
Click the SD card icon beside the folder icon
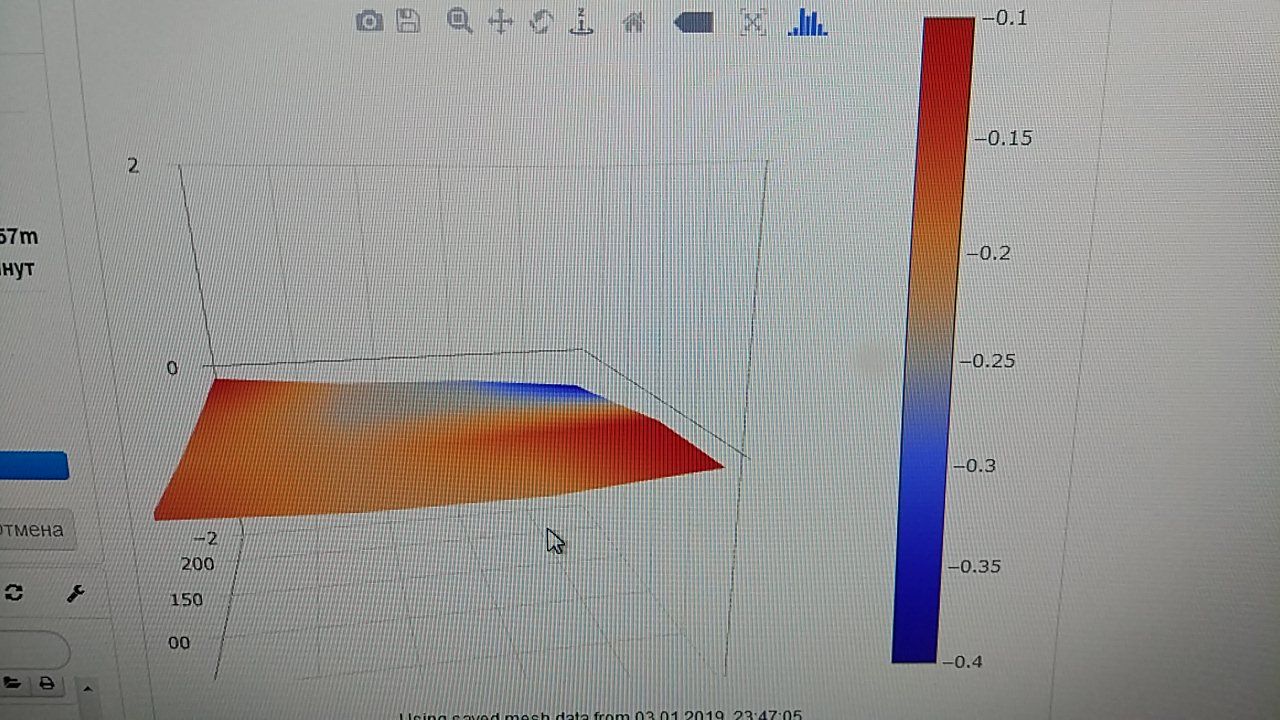click(x=47, y=684)
